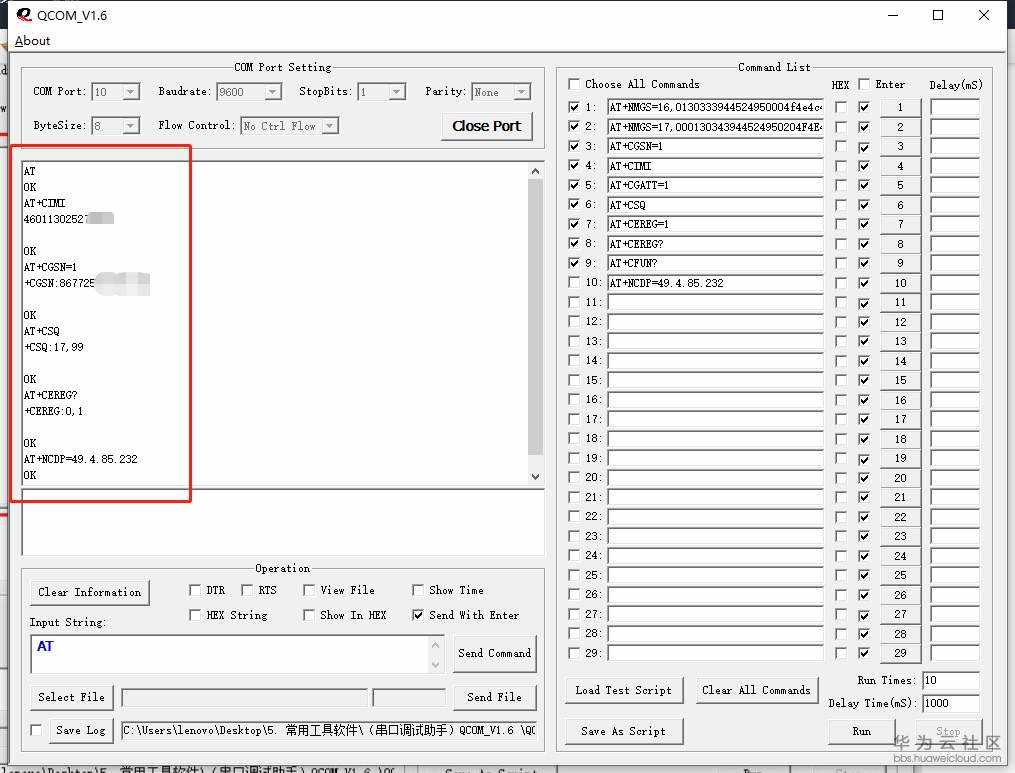
Task: Click the log scrollbar down arrow
Action: 535,476
